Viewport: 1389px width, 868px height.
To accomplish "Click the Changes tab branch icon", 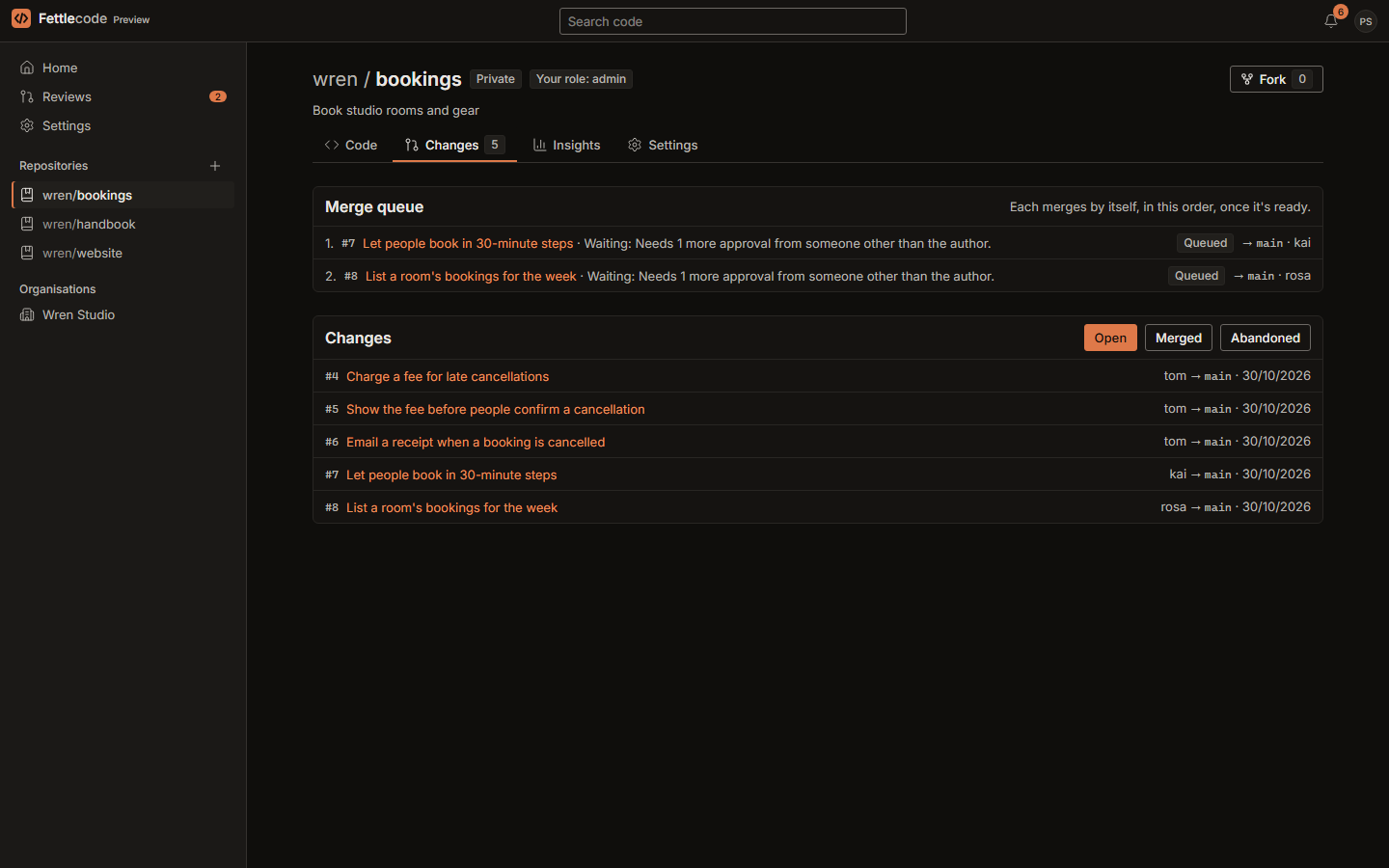I will (412, 145).
